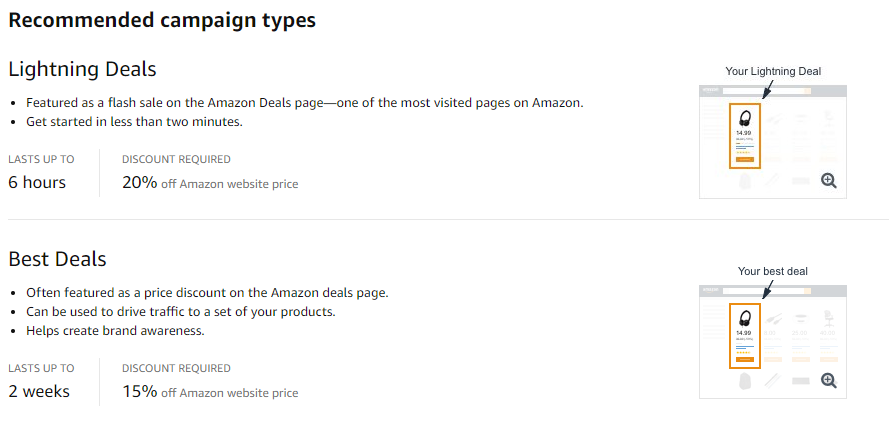Screen dimensions: 894x423
Task: Open the Lightning Deals heading
Action: 82,70
